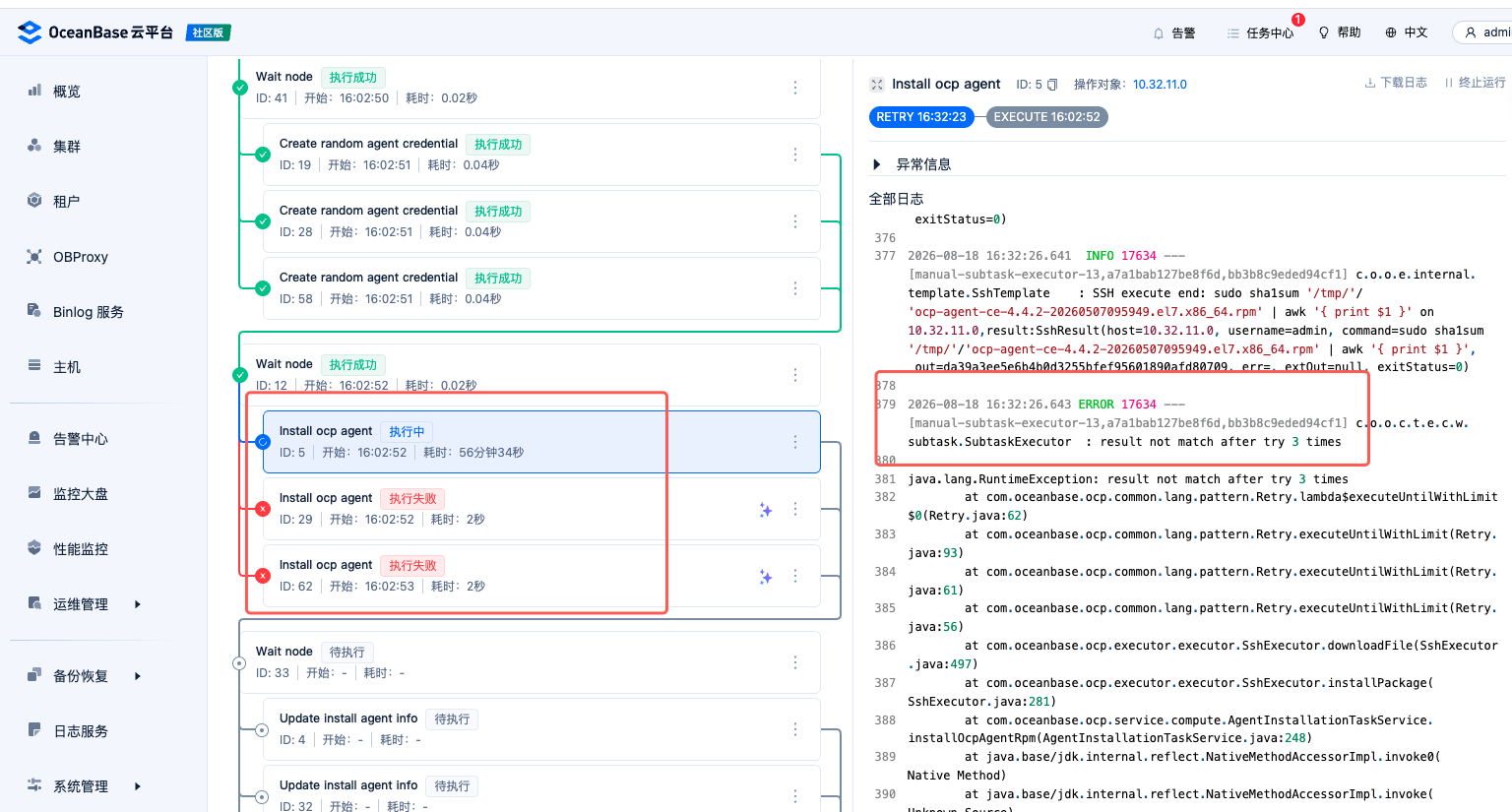Click log line 381 RuntimeException text
Screen dimensions: 1512x812
click(x=1128, y=479)
